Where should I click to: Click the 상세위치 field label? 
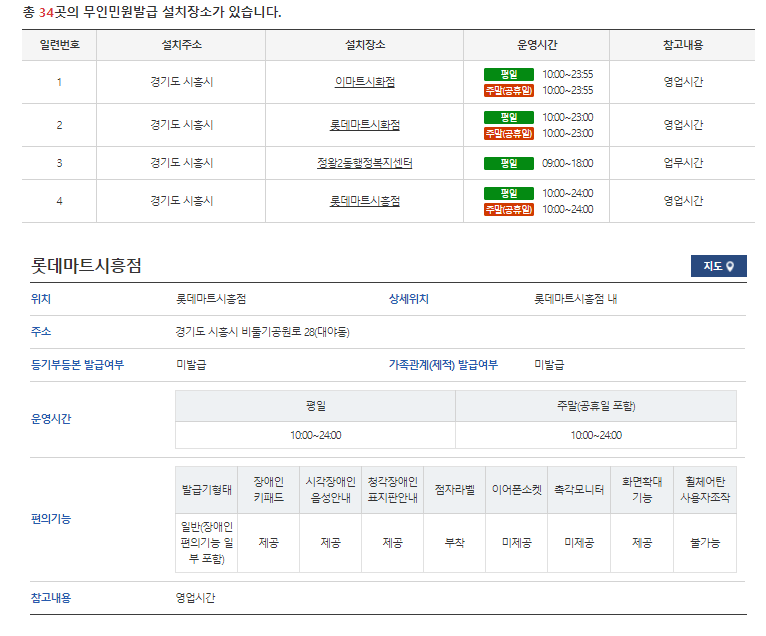408,299
